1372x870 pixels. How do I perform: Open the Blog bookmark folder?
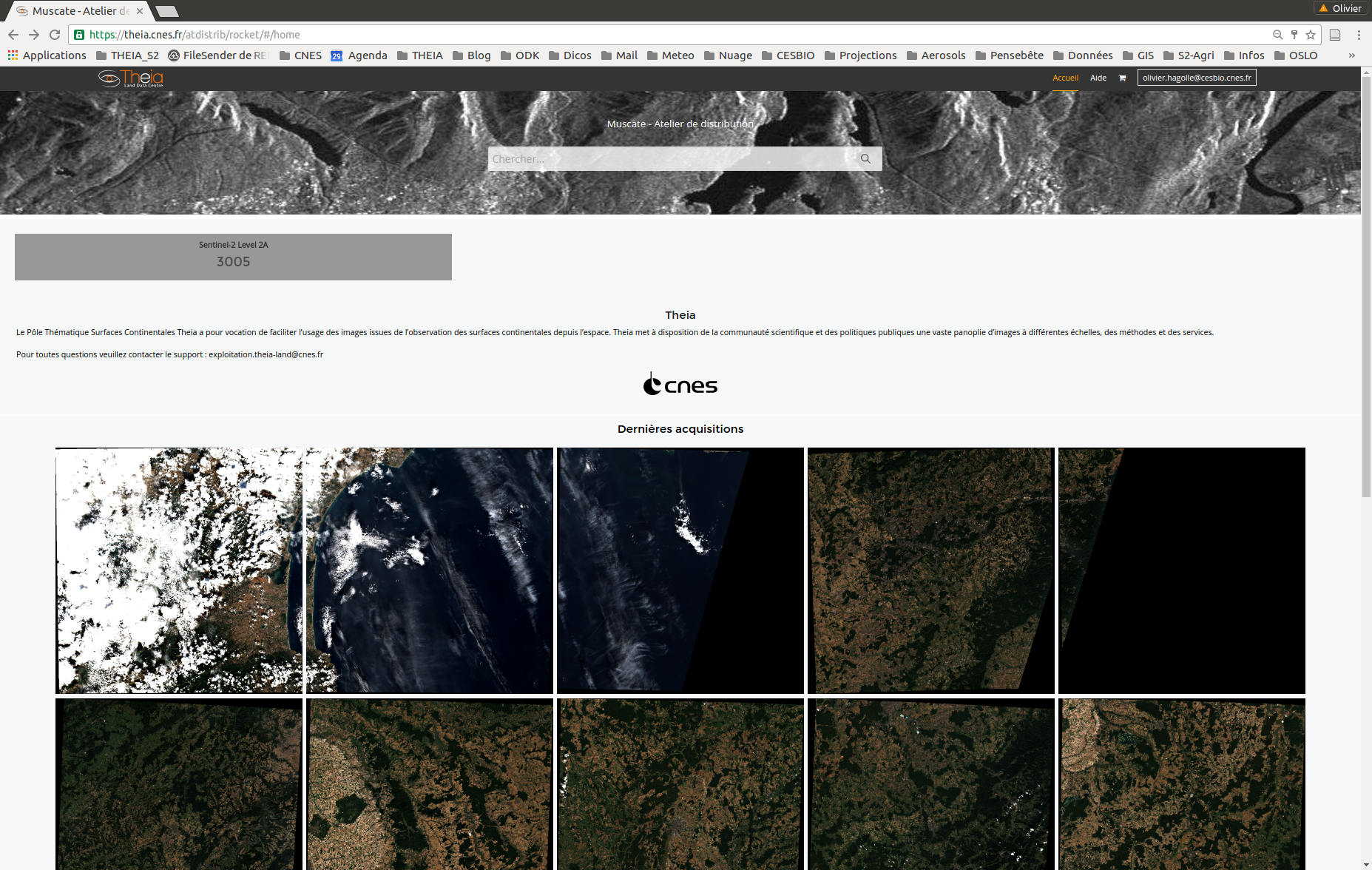tap(471, 55)
